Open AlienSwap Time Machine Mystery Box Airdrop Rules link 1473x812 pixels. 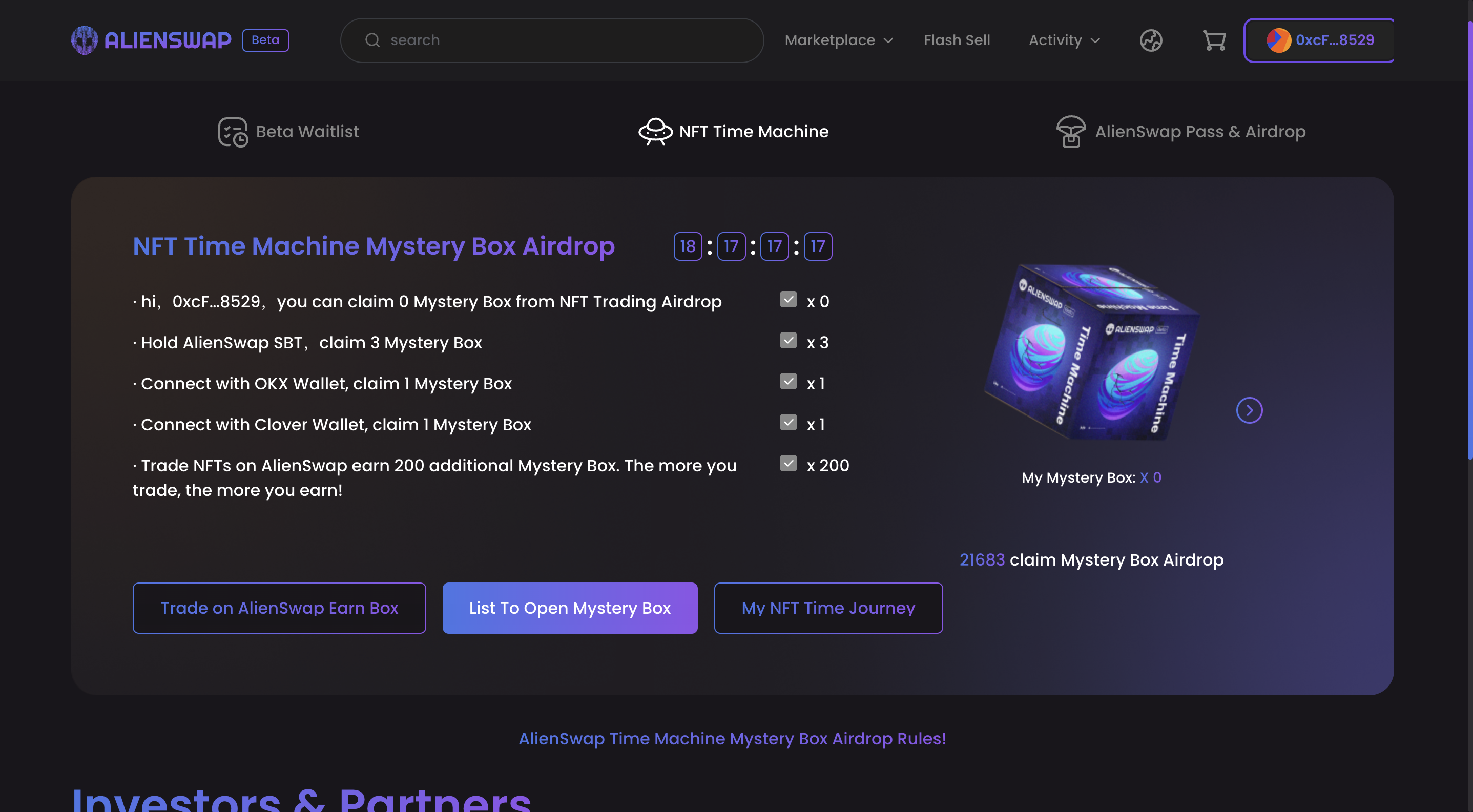point(732,739)
